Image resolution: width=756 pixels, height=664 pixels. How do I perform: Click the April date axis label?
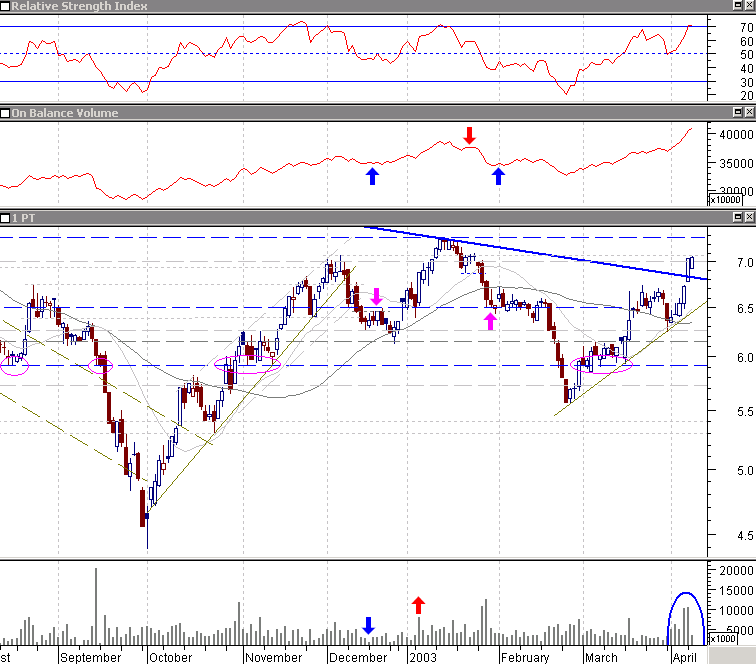pos(685,658)
